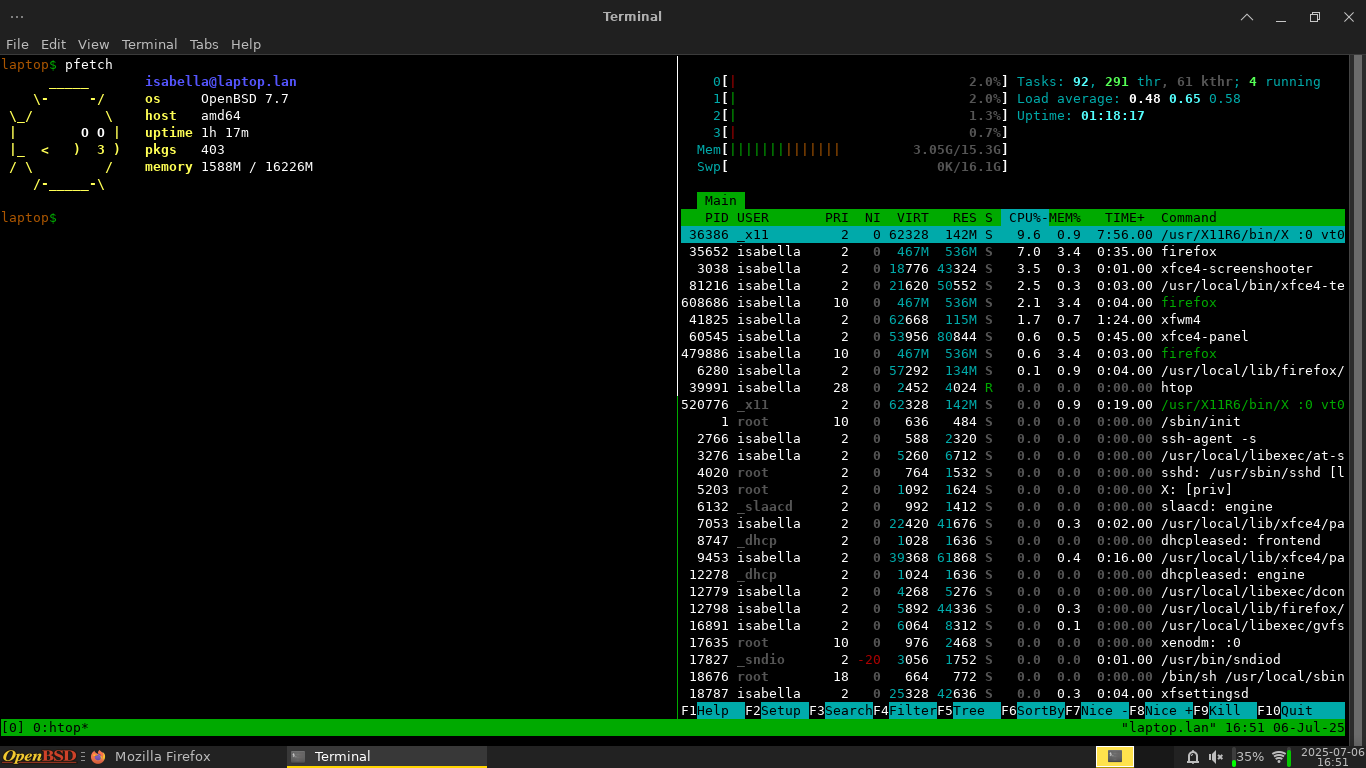Sort by the PID column header
The width and height of the screenshot is (1366, 768).
click(717, 217)
